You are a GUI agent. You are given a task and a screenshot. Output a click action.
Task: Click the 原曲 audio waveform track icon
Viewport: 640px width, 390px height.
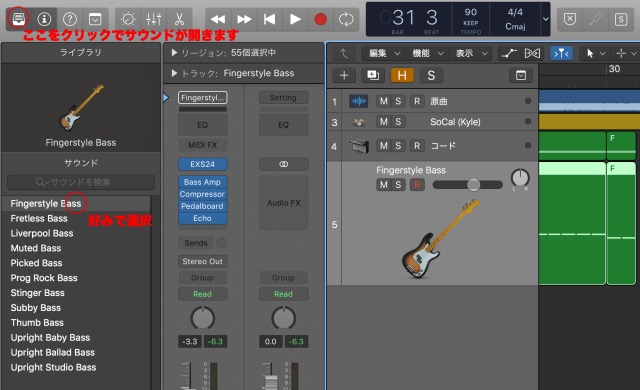358,101
